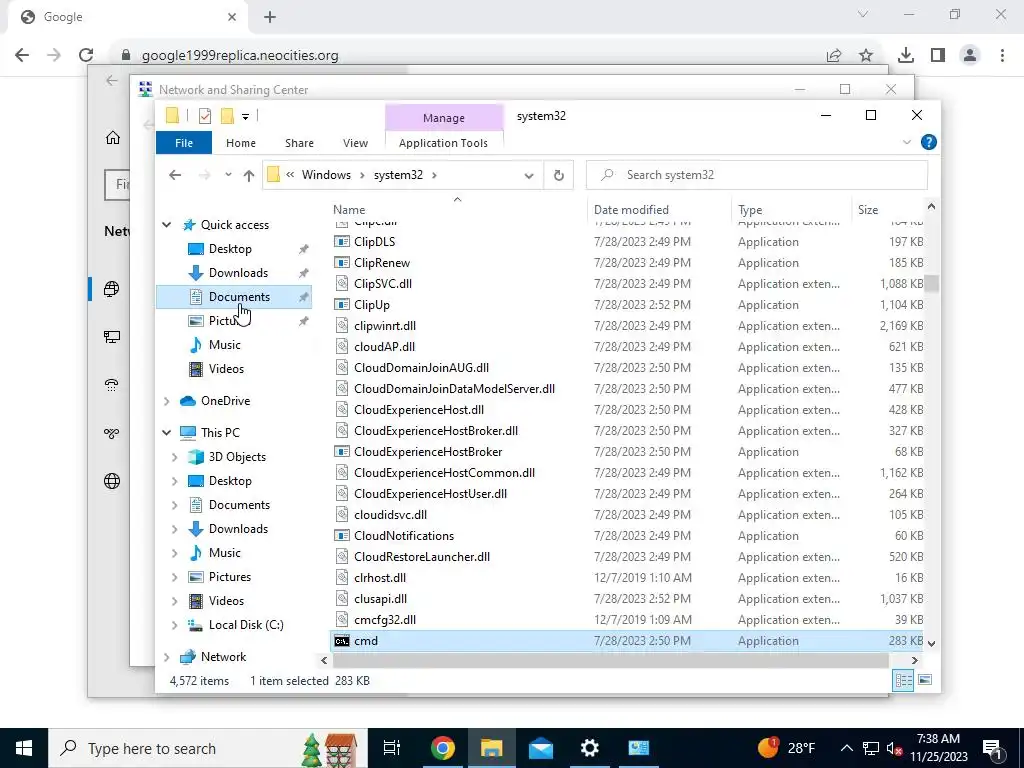Expand the Local Disk (C:) node

click(x=174, y=625)
